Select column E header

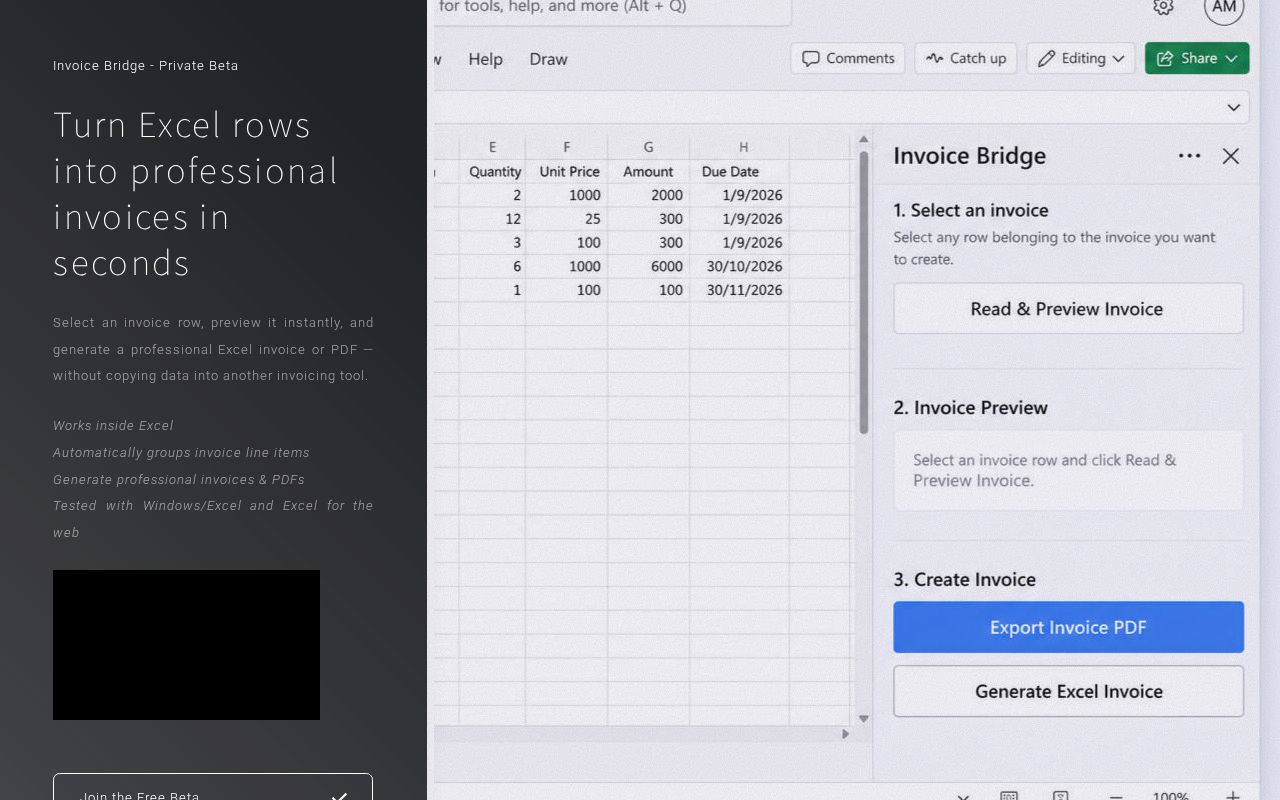pos(492,147)
